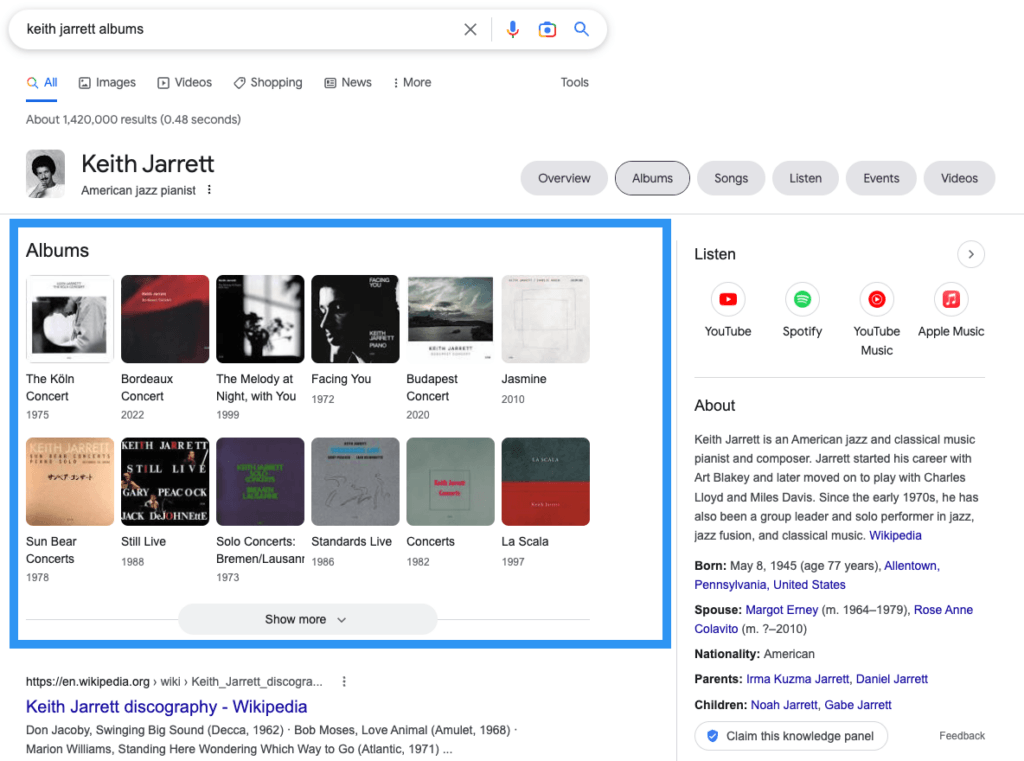Follow the Wikipedia link in About text
Viewport: 1024px width, 761px height.
click(895, 536)
